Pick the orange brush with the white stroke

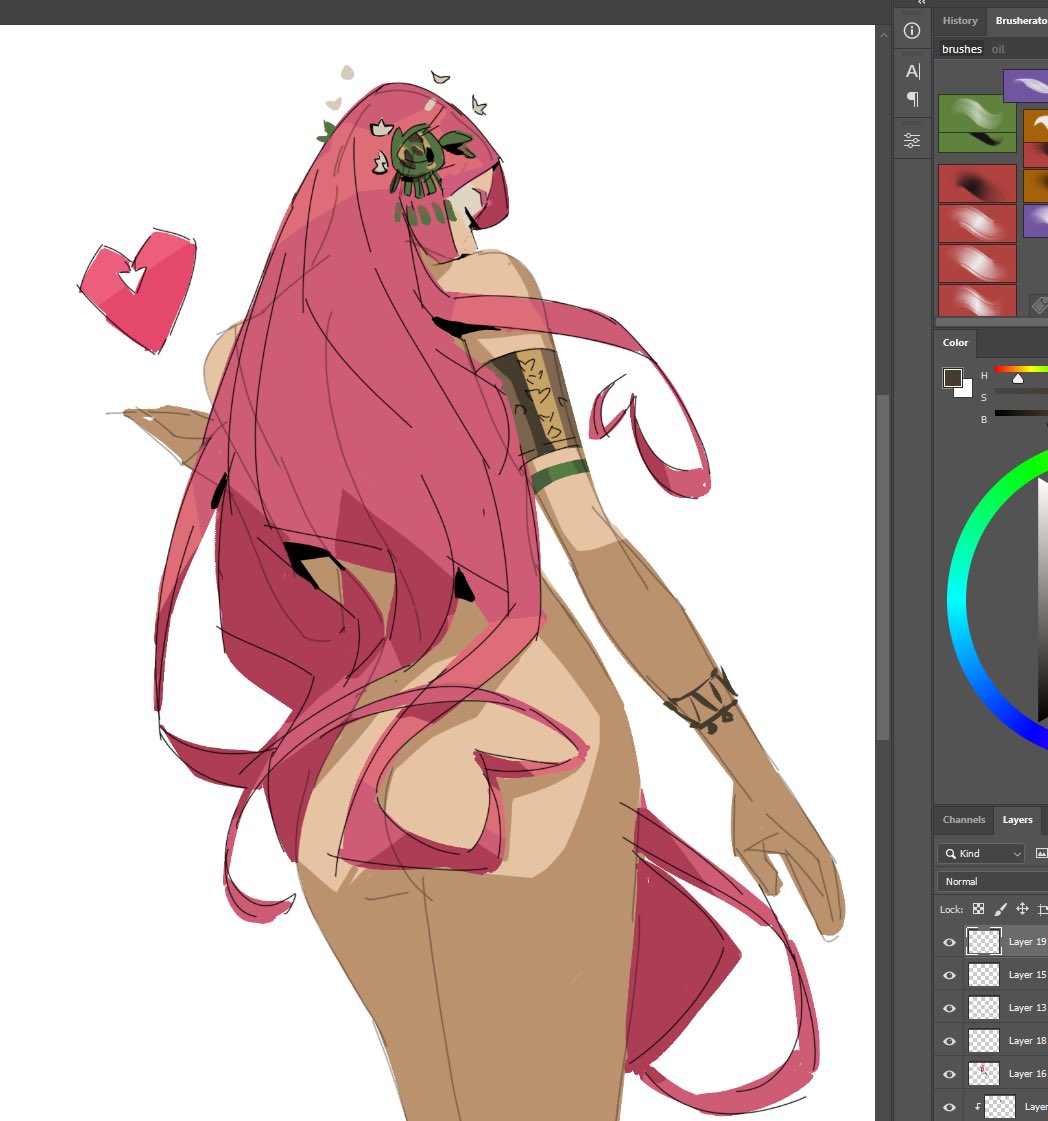(1036, 127)
